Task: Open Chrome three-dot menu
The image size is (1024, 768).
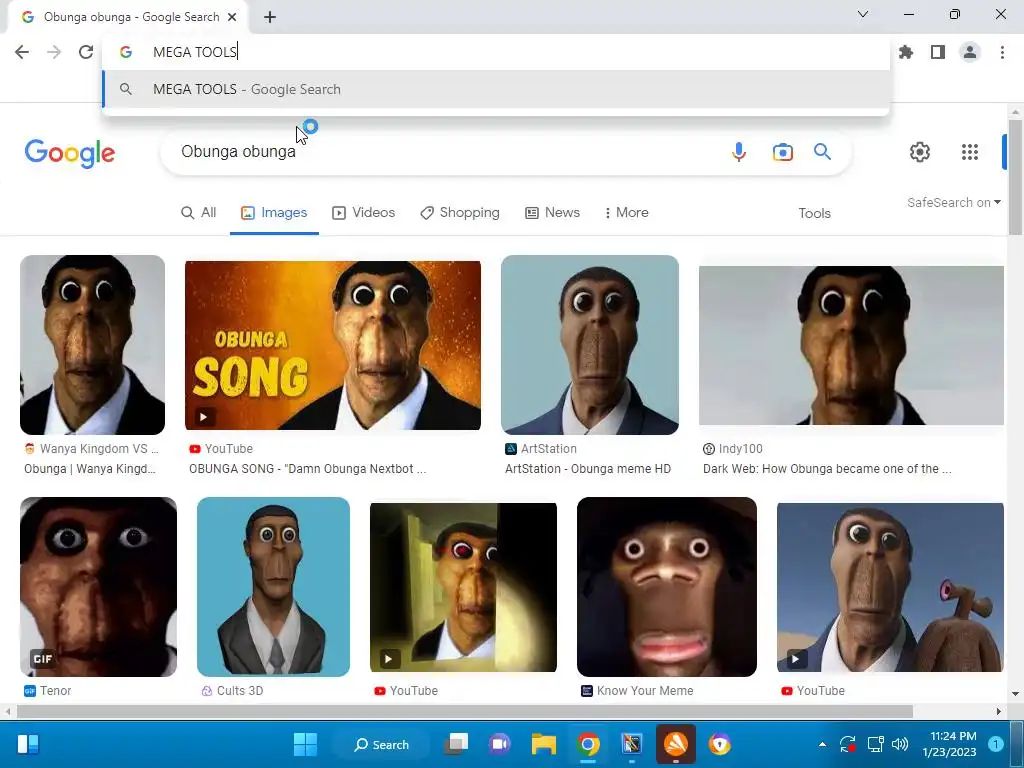Action: (1002, 52)
